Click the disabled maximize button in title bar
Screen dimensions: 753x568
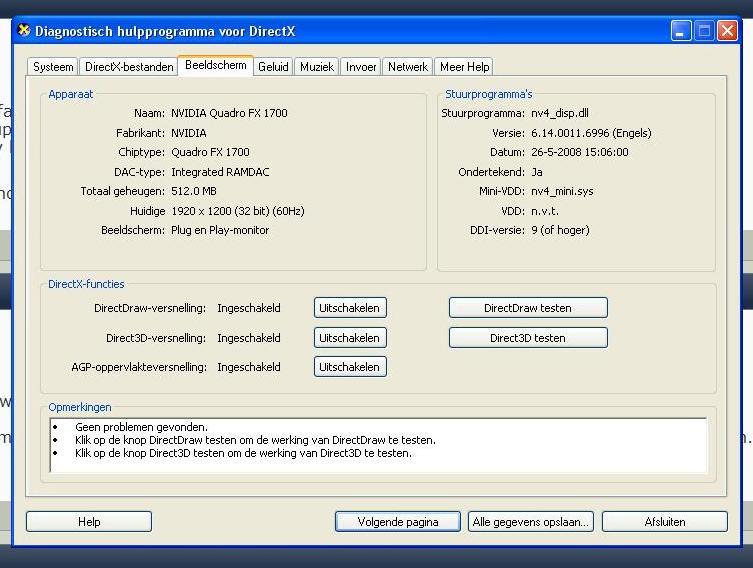click(704, 31)
